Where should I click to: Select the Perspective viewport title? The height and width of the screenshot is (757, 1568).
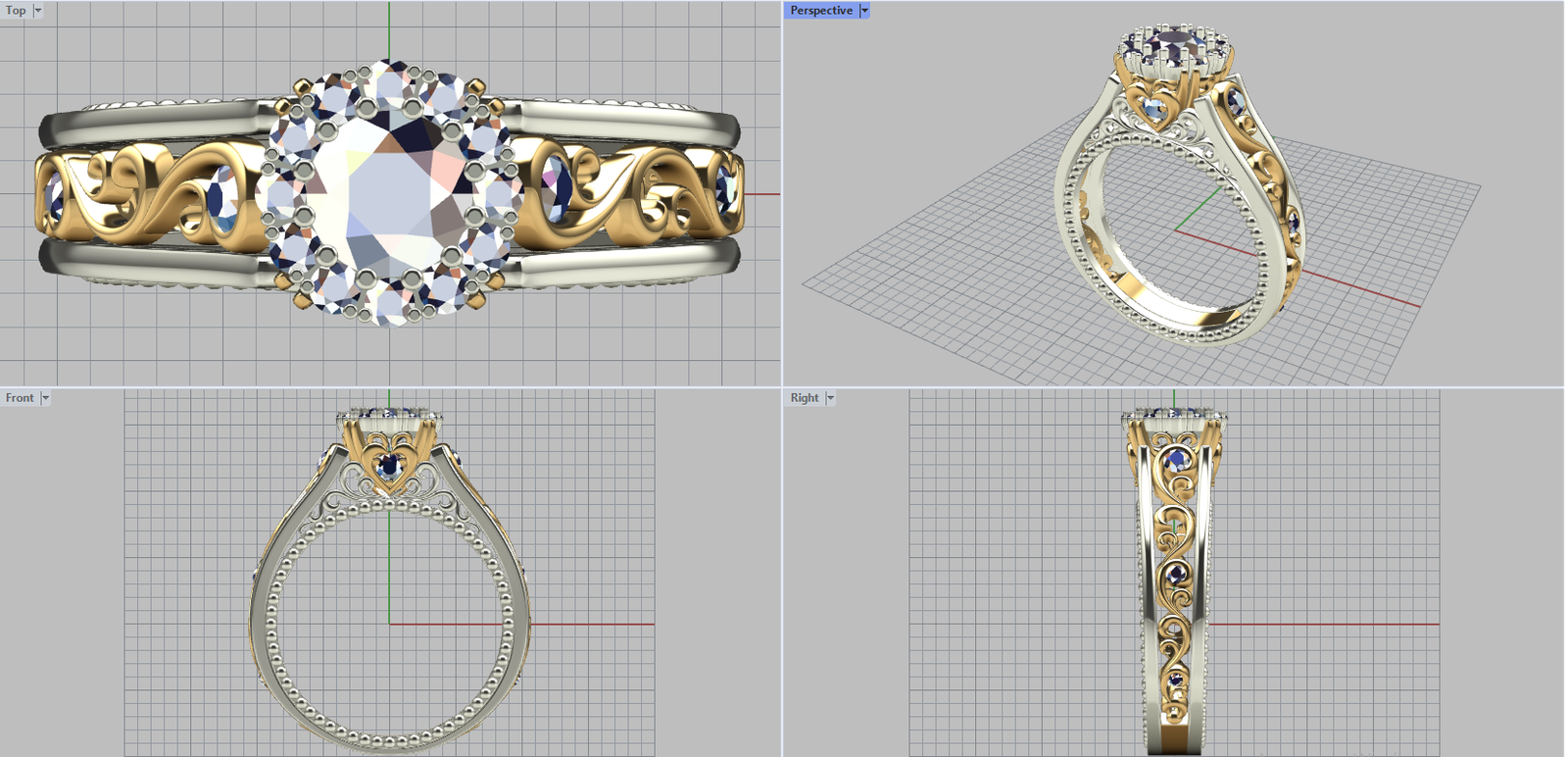821,11
